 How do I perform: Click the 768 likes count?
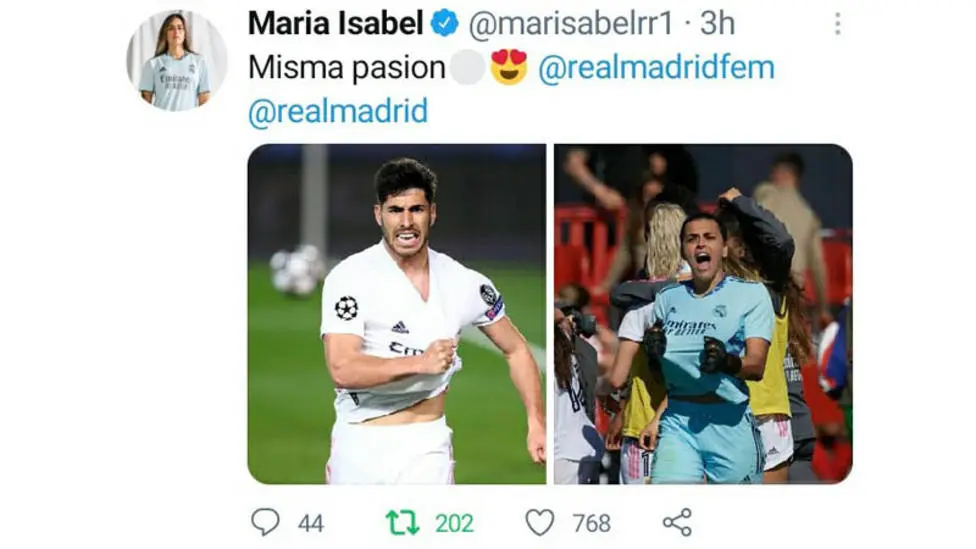(591, 523)
